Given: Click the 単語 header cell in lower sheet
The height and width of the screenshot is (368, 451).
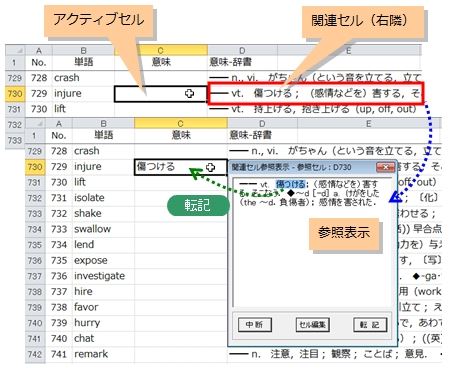Looking at the screenshot, I should tap(103, 136).
